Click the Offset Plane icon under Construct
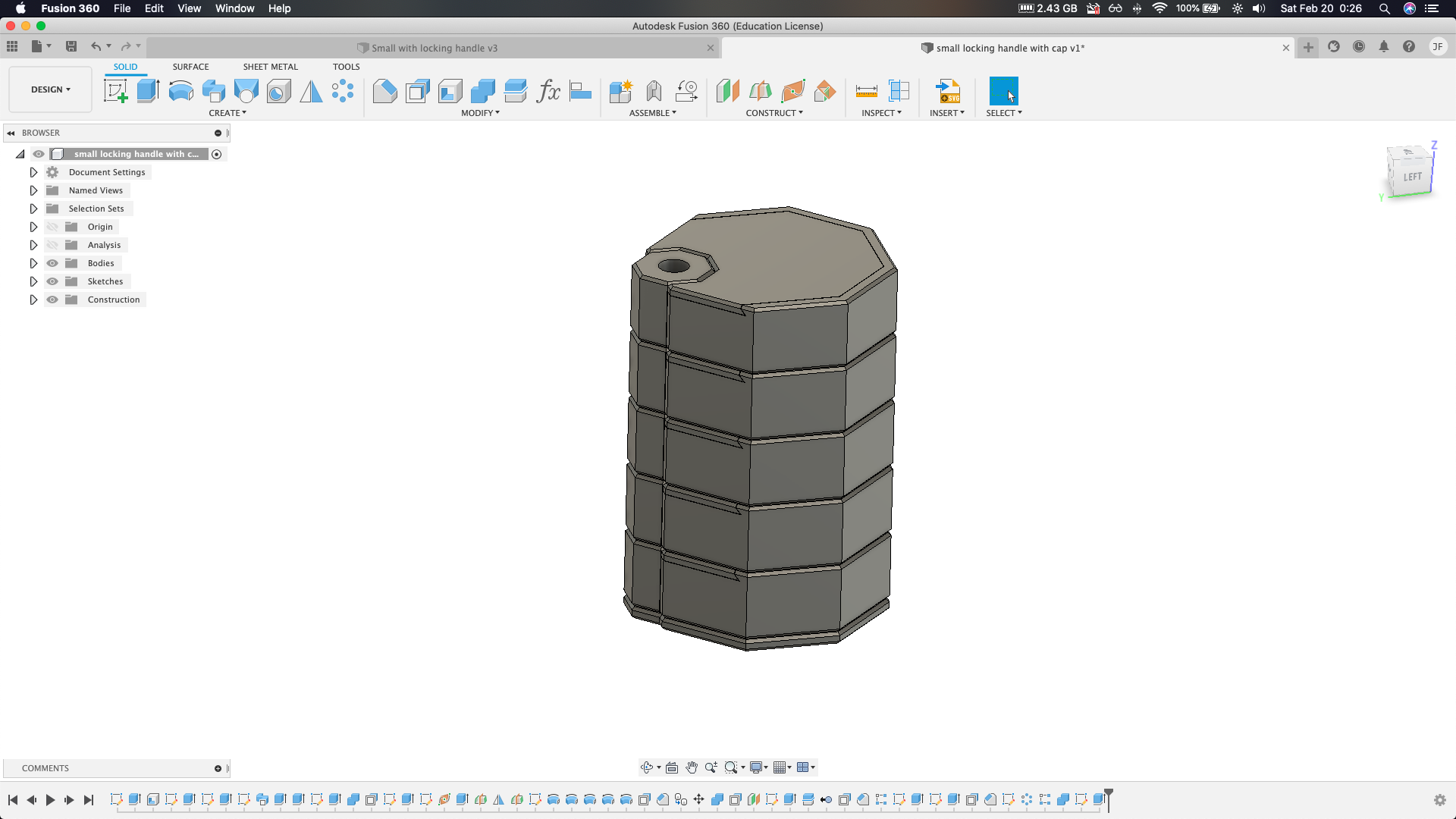 726,90
